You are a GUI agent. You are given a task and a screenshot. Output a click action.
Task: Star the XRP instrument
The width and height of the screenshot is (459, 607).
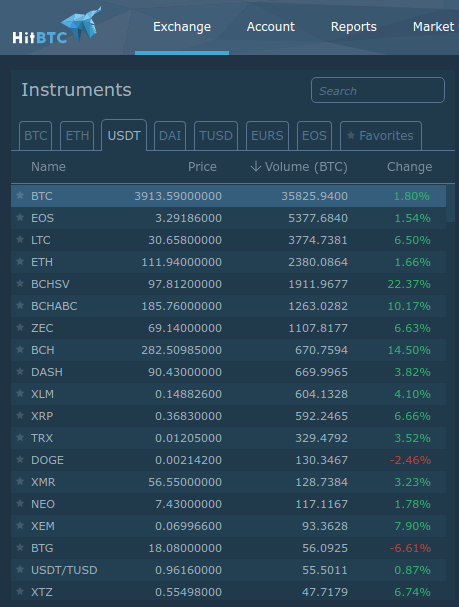pos(20,416)
